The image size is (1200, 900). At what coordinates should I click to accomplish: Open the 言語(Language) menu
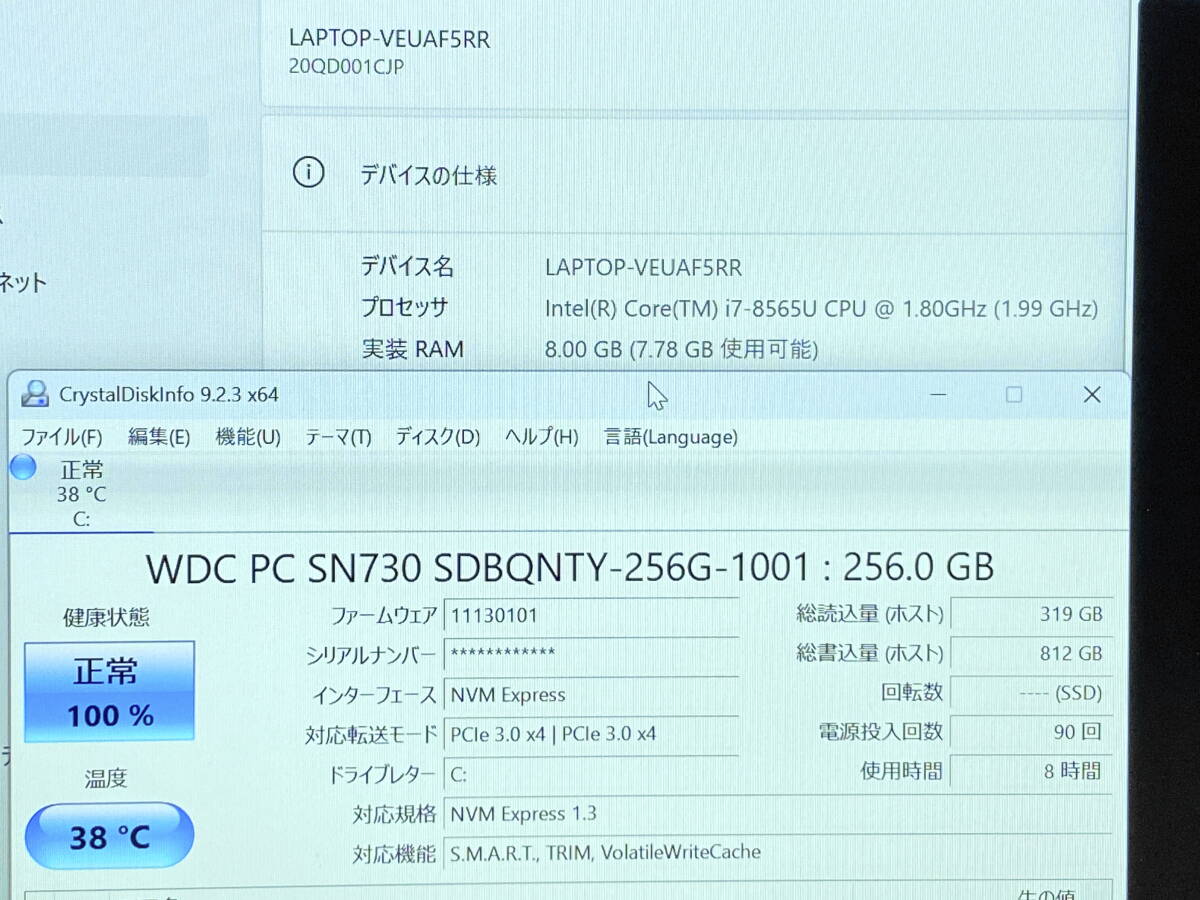tap(671, 437)
